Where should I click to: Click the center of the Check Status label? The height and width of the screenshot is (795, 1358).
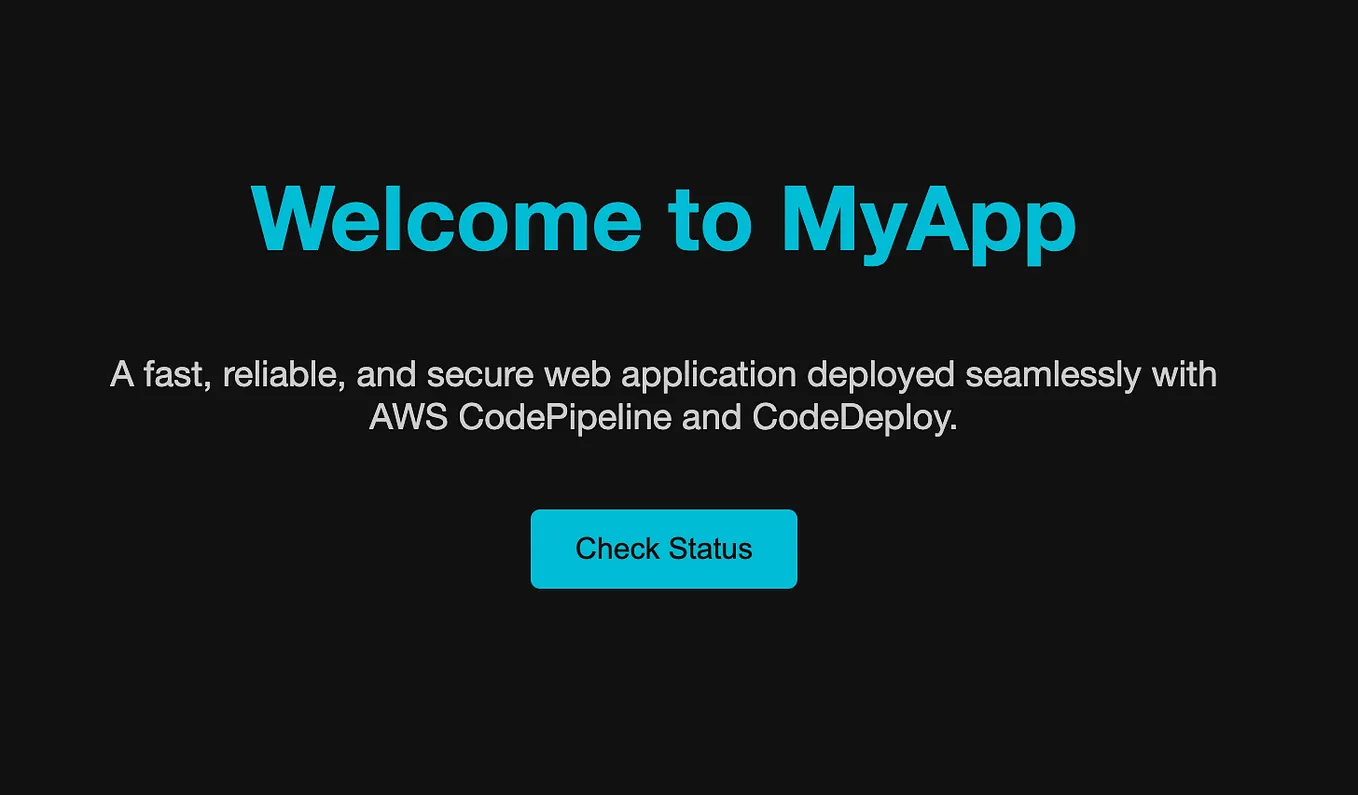coord(663,548)
